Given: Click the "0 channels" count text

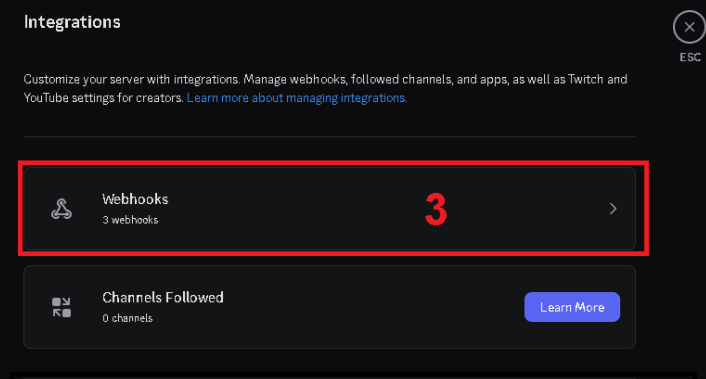Looking at the screenshot, I should 127,318.
